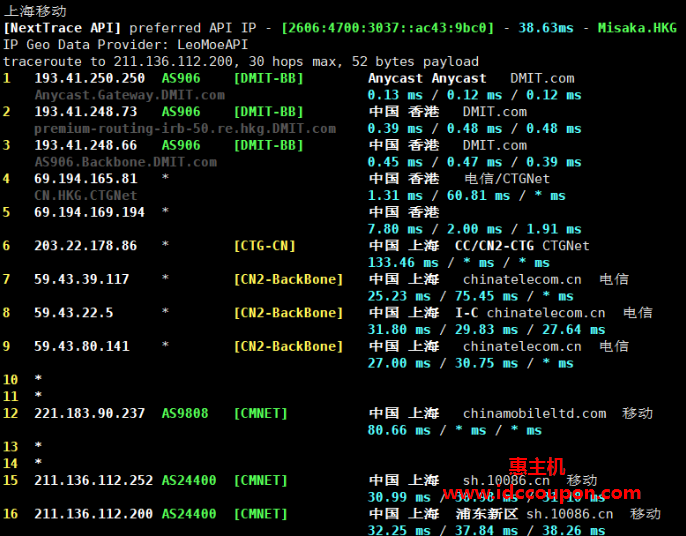Image resolution: width=686 pixels, height=536 pixels.
Task: Click the 'AS9808' ASN
Action: pyautogui.click(x=185, y=413)
